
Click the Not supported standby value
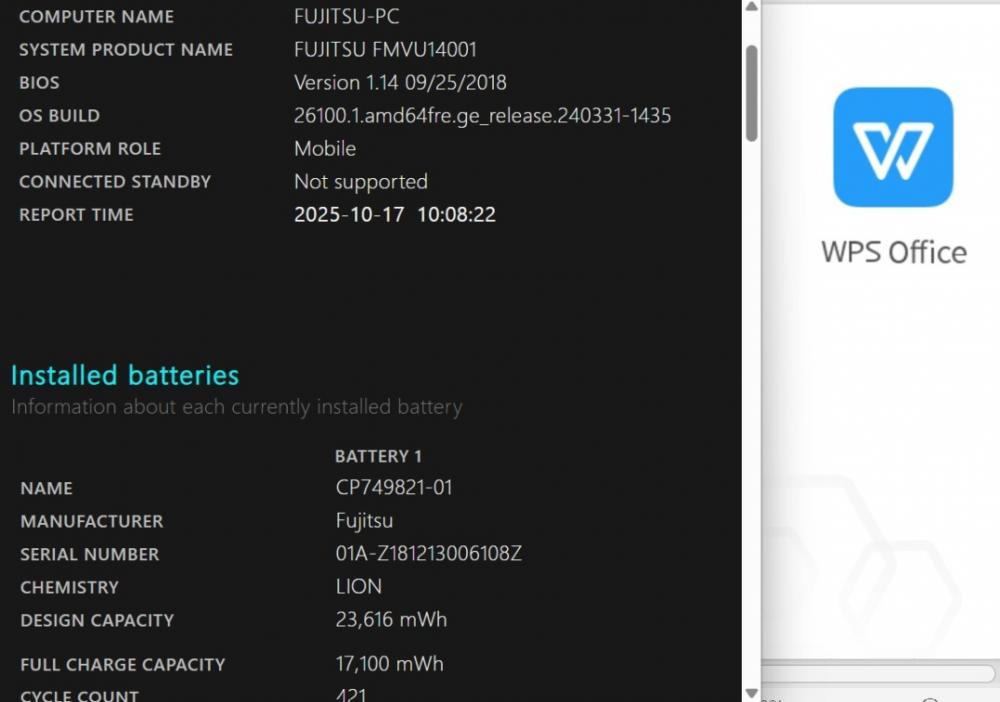(360, 182)
